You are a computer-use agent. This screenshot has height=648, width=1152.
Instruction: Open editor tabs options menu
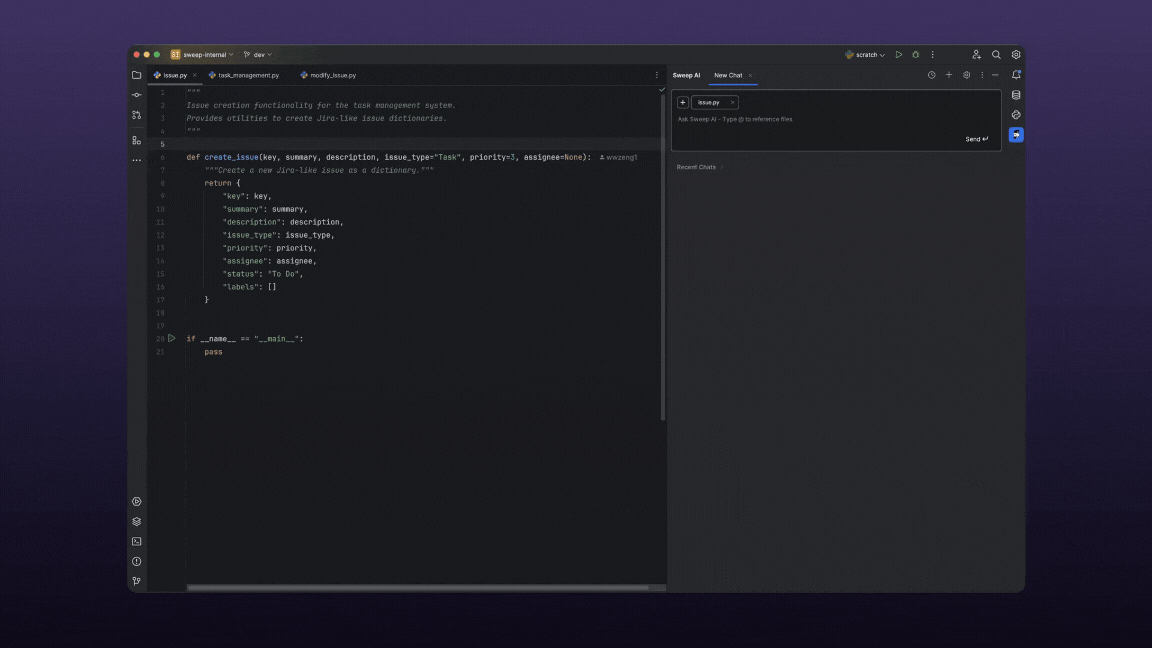(657, 75)
